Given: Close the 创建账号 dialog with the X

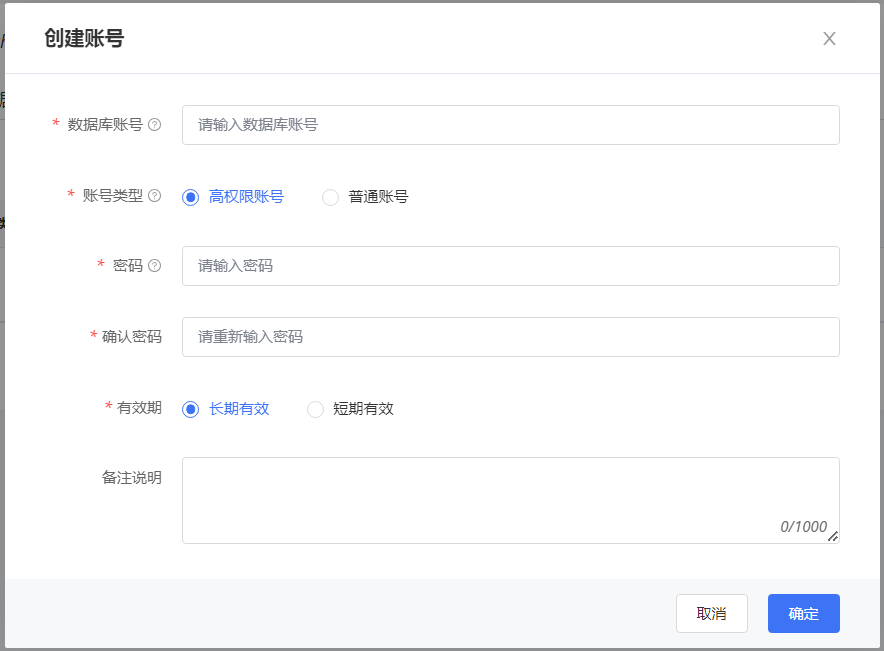Looking at the screenshot, I should [x=829, y=39].
